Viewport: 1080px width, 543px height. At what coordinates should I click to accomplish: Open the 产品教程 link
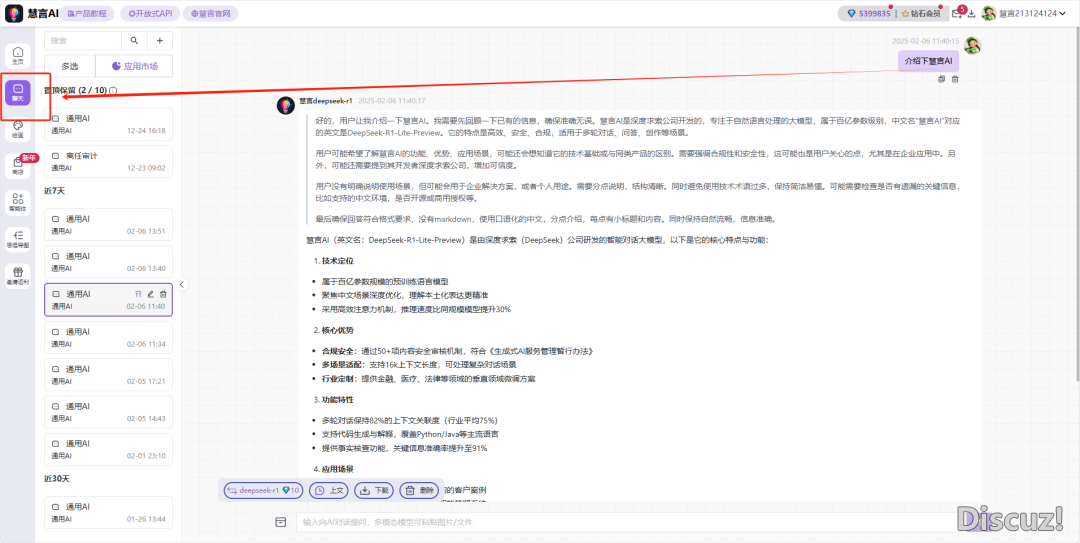pos(87,13)
